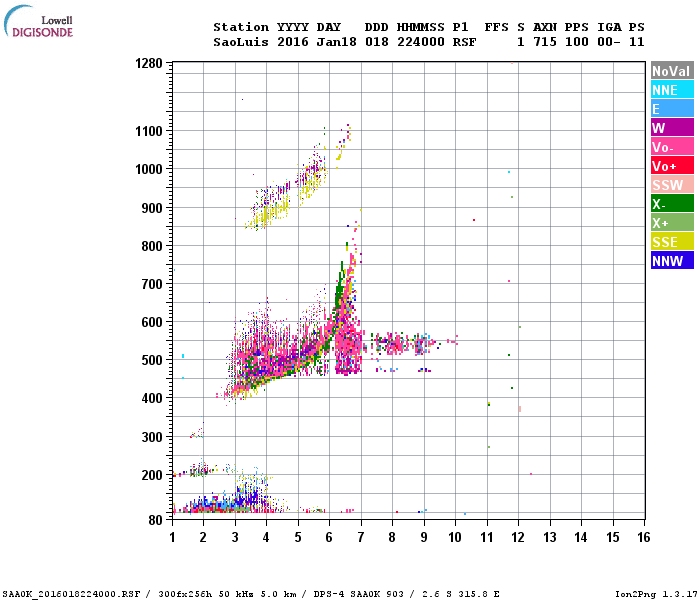Image resolution: width=700 pixels, height=600 pixels.
Task: Click the Ion2Png 1.3.17 version text
Action: [656, 594]
